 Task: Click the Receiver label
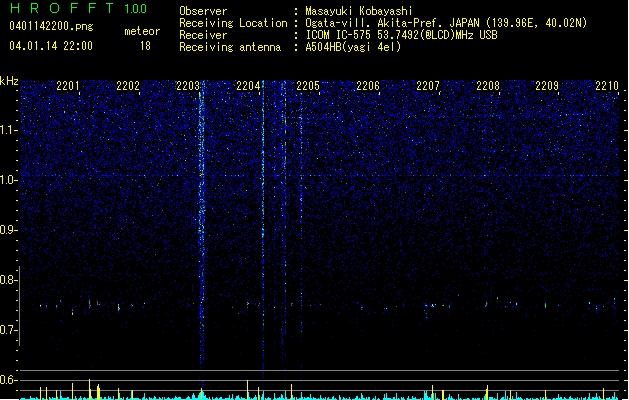pyautogui.click(x=203, y=35)
